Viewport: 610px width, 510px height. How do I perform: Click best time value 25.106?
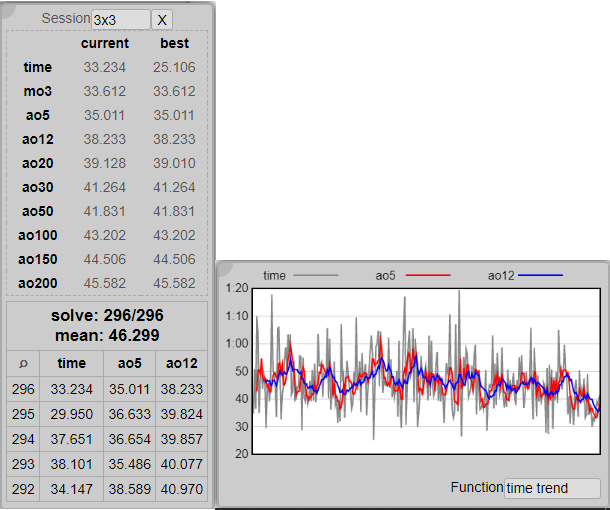[x=174, y=67]
